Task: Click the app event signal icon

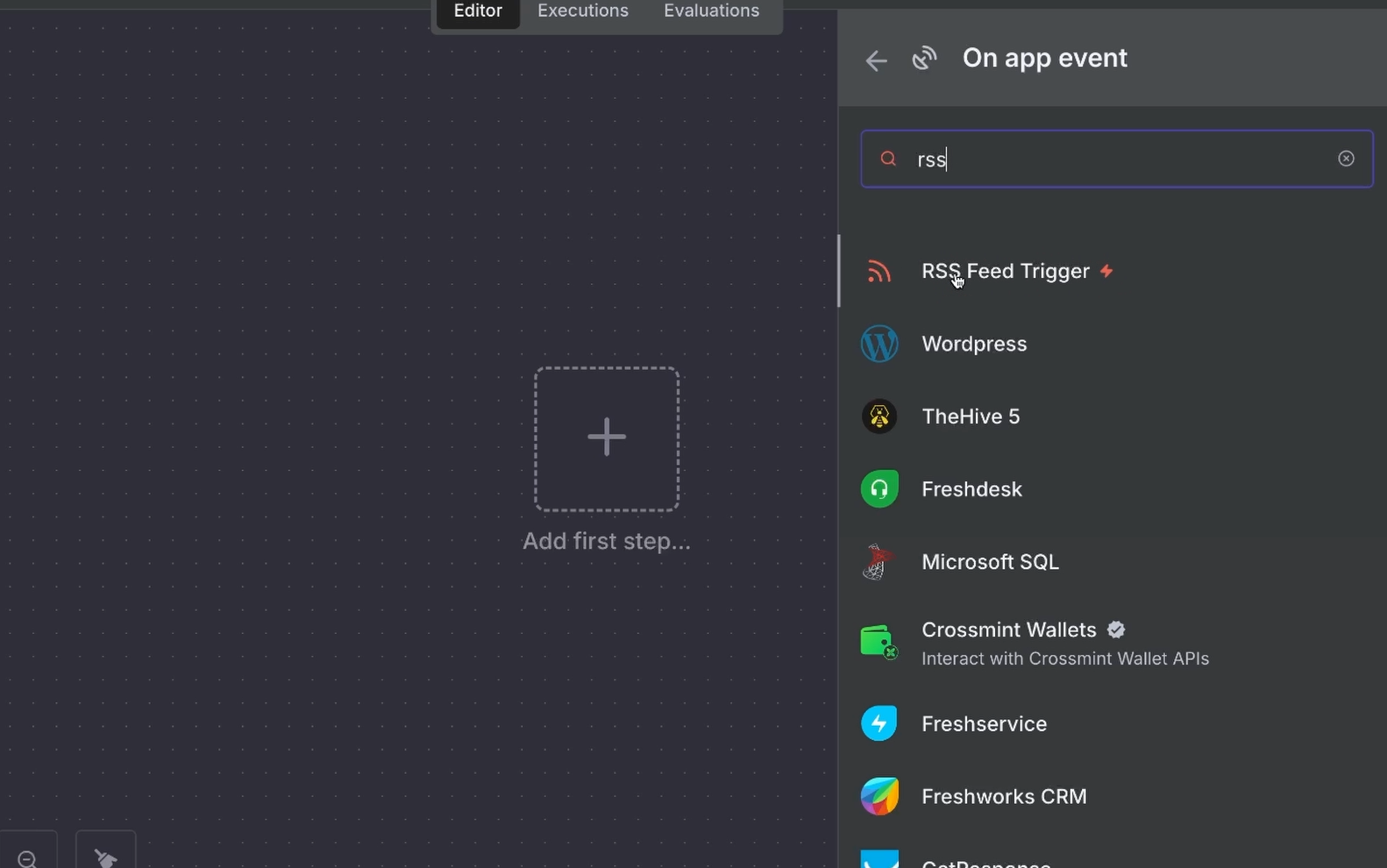Action: [924, 59]
